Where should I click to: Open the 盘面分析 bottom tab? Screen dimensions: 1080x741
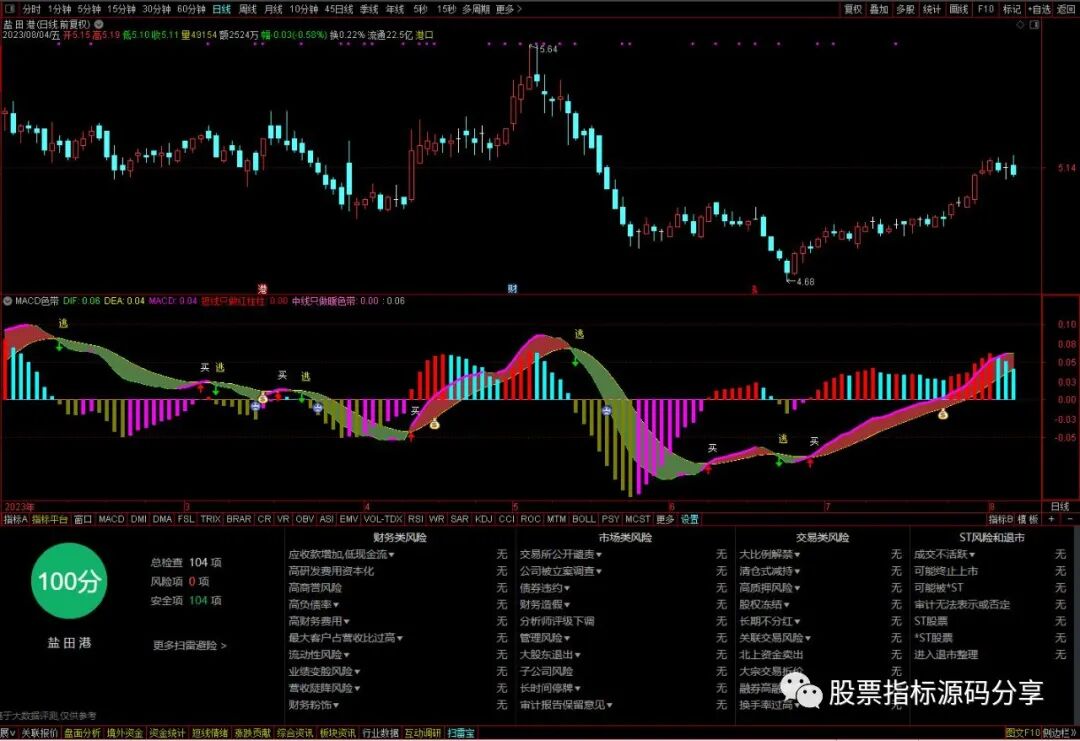coord(82,733)
